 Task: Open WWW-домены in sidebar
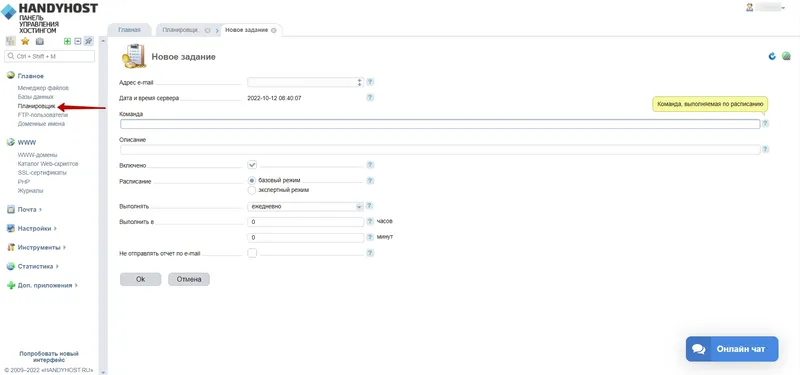pyautogui.click(x=38, y=155)
